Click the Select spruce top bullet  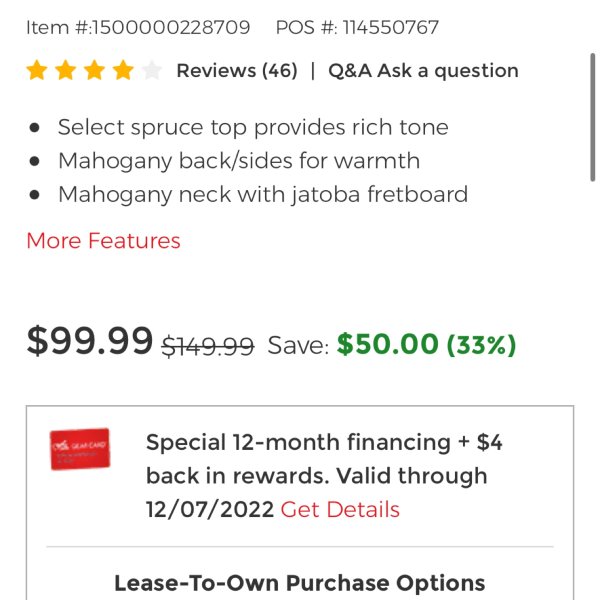pyautogui.click(x=253, y=127)
